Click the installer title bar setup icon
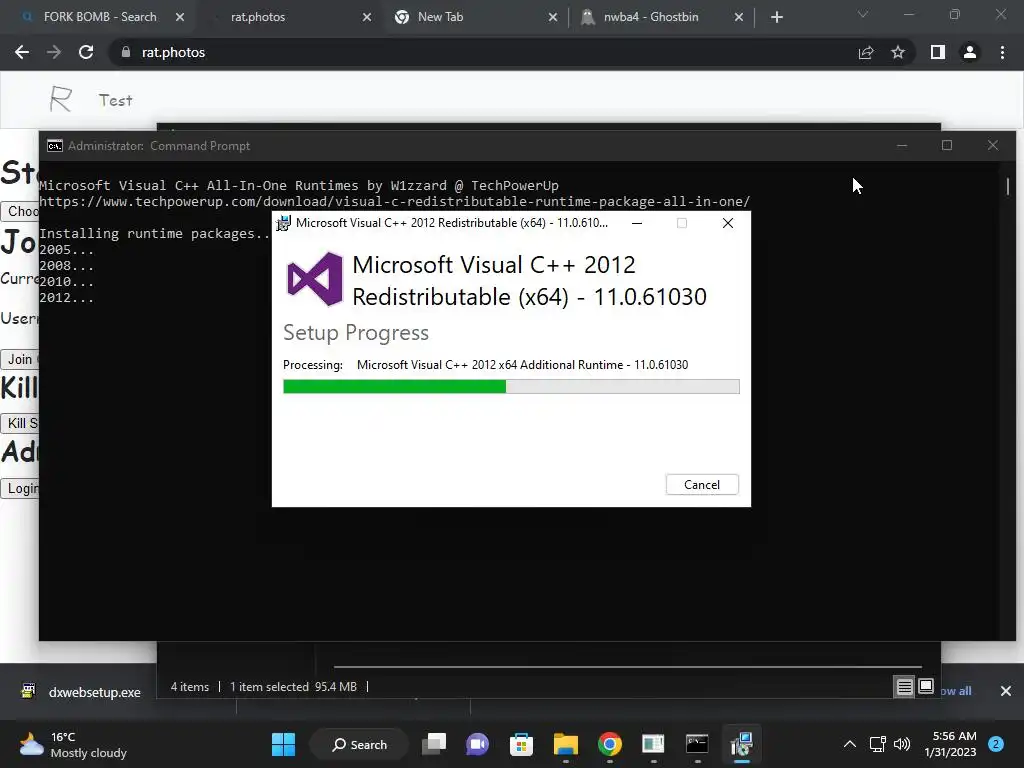This screenshot has width=1024, height=768. pos(283,223)
